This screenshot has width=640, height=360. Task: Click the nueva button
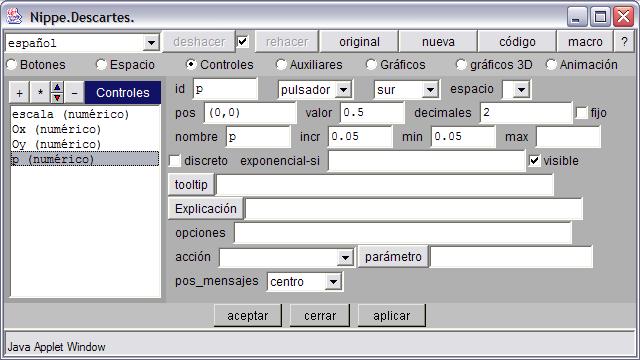point(438,42)
